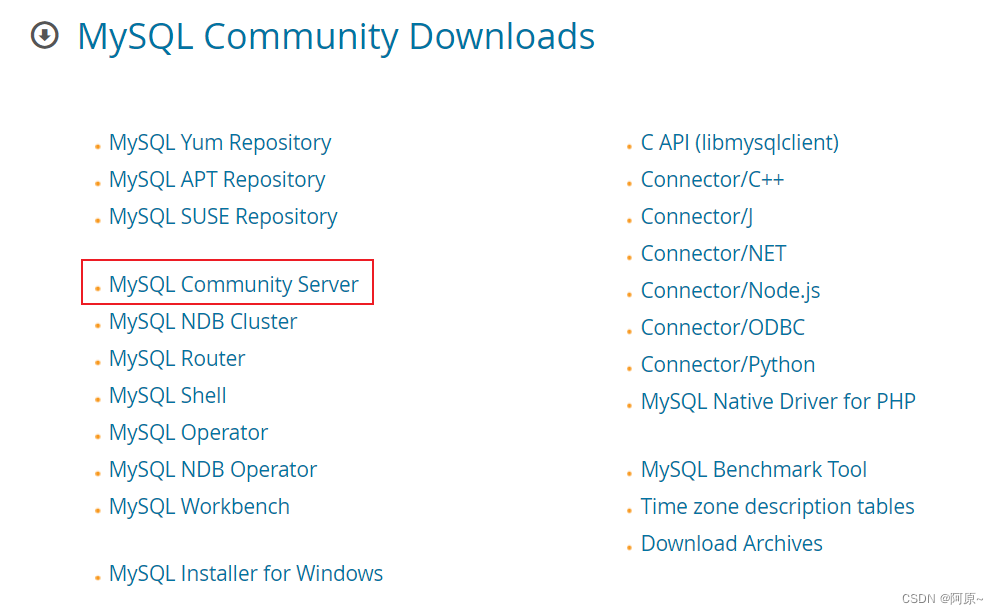Click the Connector/C++ link

(x=712, y=179)
